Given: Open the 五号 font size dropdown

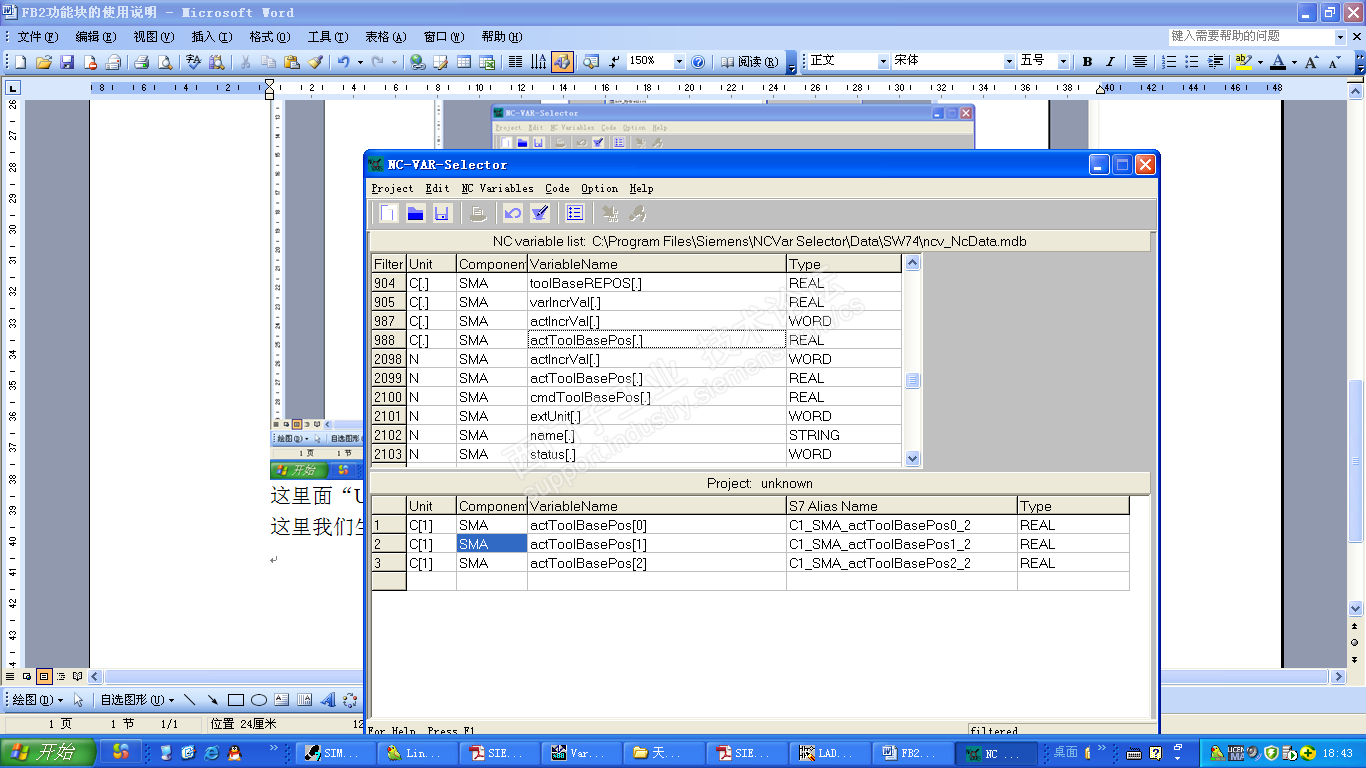Looking at the screenshot, I should click(x=1063, y=62).
